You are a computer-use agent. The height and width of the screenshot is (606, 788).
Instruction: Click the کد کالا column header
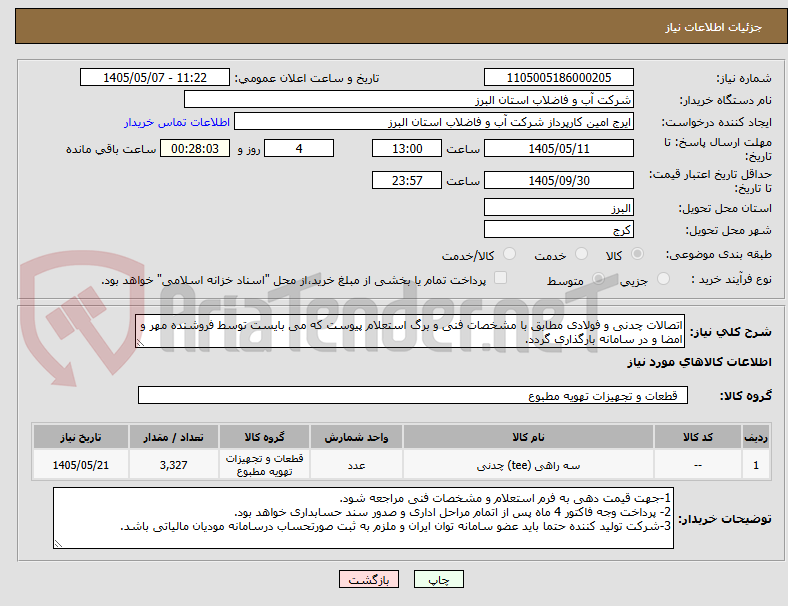698,437
